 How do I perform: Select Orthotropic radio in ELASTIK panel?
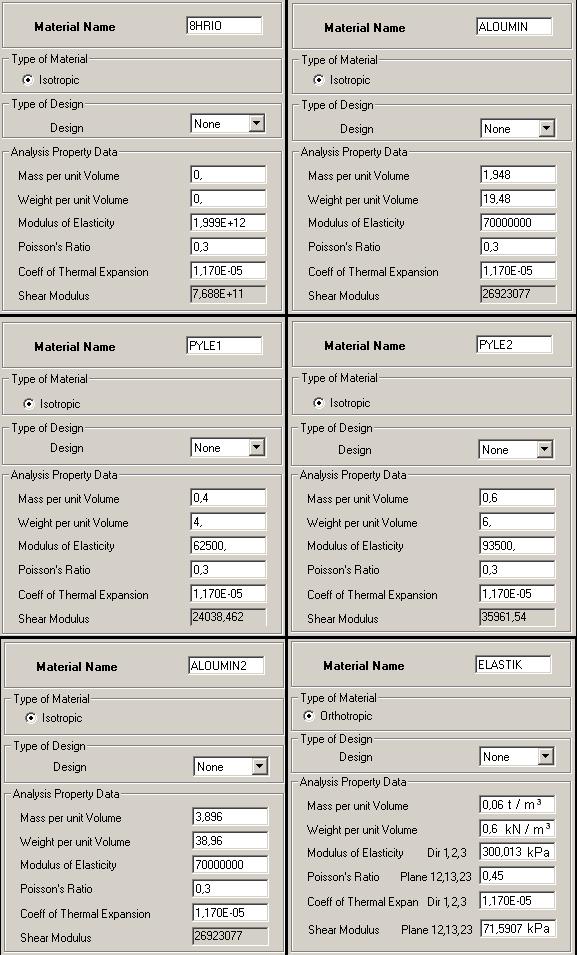[308, 716]
